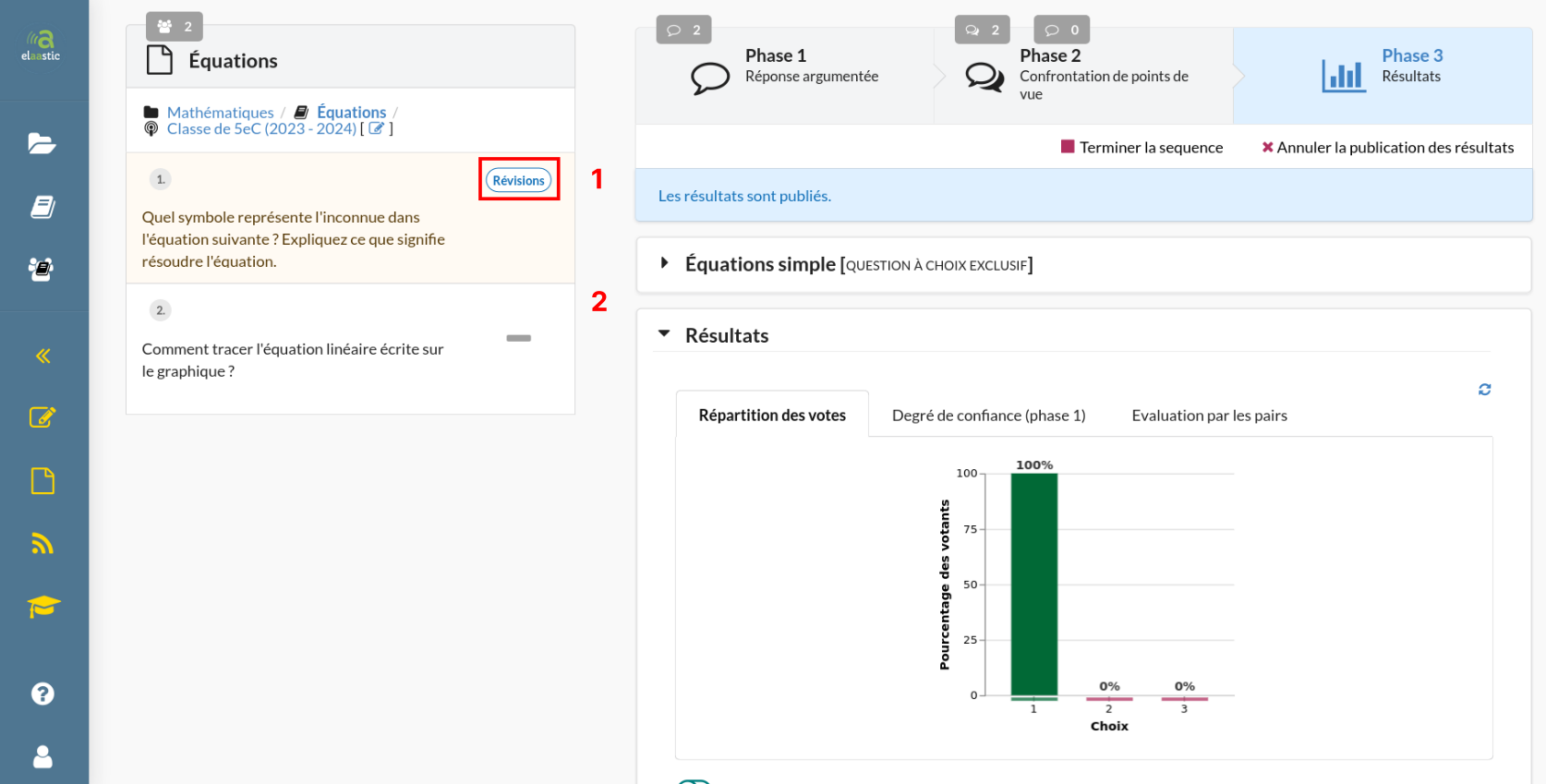Click the pencil edit icon in the sidebar

coord(42,417)
